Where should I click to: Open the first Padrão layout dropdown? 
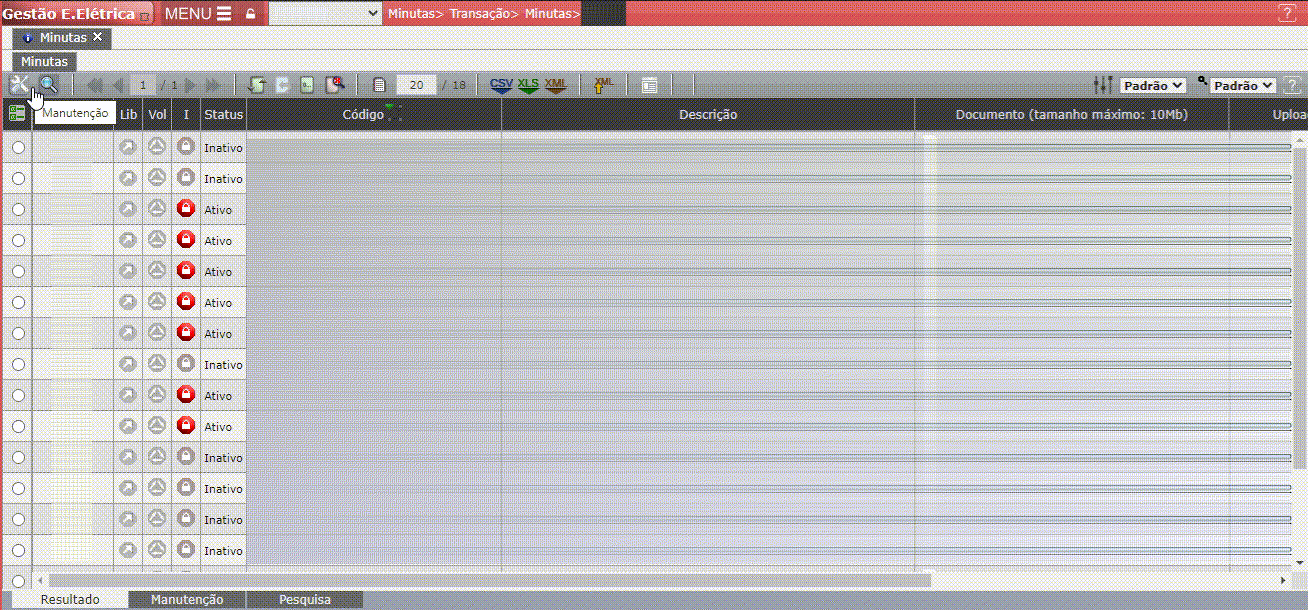coord(1152,86)
